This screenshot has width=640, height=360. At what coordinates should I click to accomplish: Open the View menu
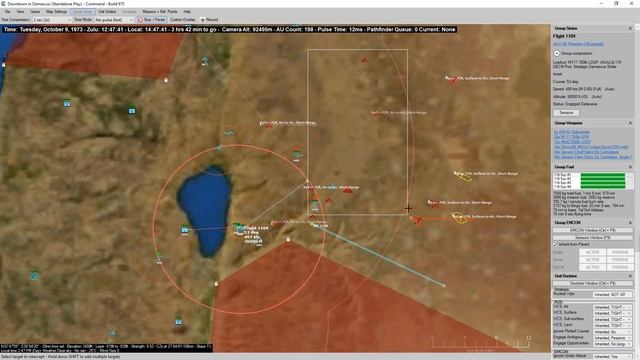[x=20, y=11]
